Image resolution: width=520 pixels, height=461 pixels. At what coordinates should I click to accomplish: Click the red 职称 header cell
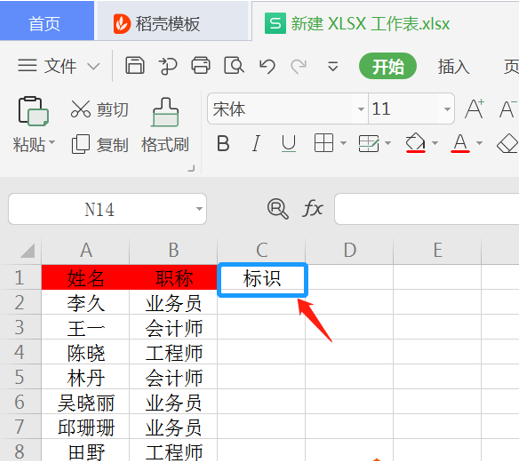173,277
